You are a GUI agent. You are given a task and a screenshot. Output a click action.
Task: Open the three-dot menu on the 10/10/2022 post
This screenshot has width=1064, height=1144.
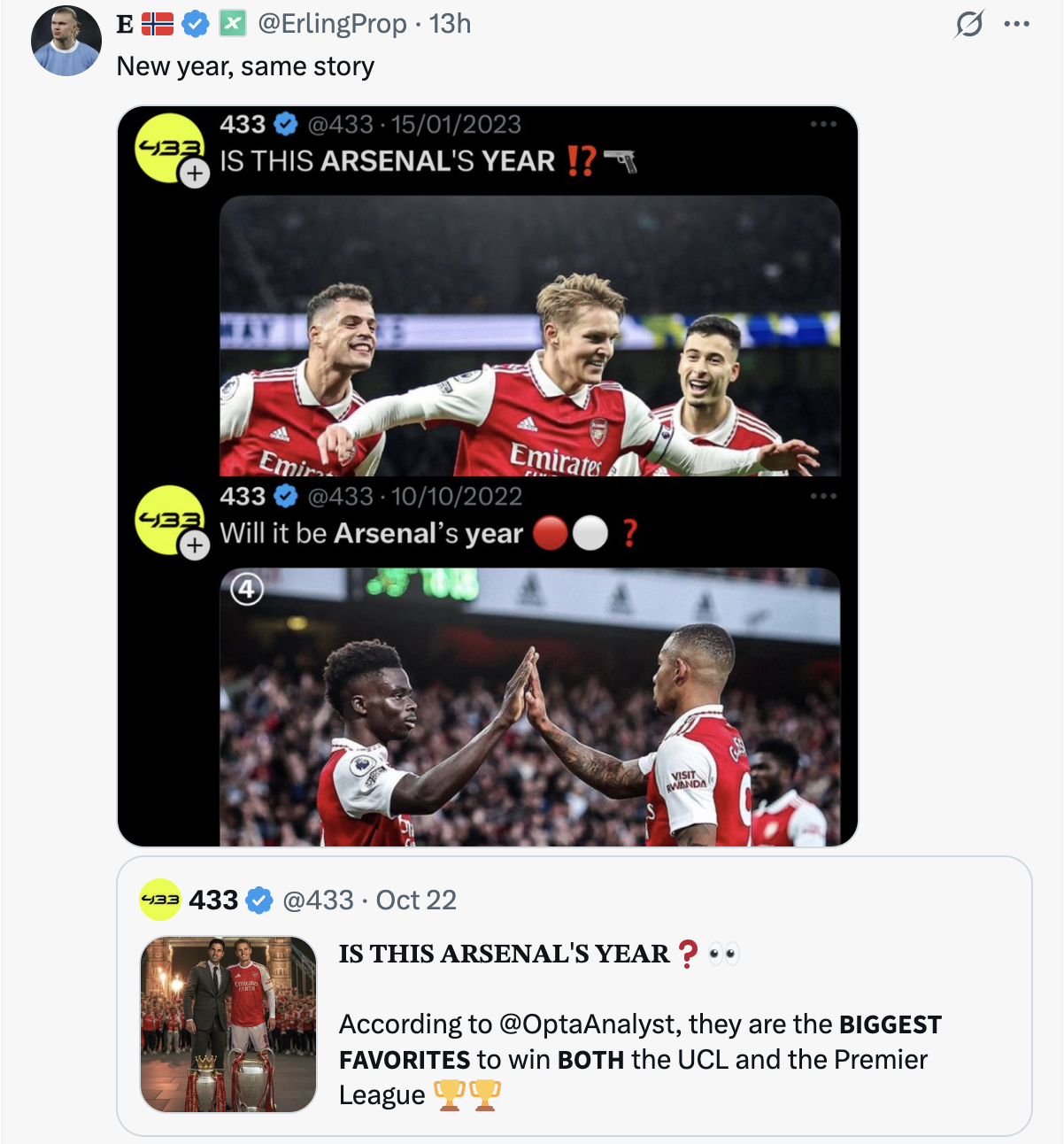point(823,496)
